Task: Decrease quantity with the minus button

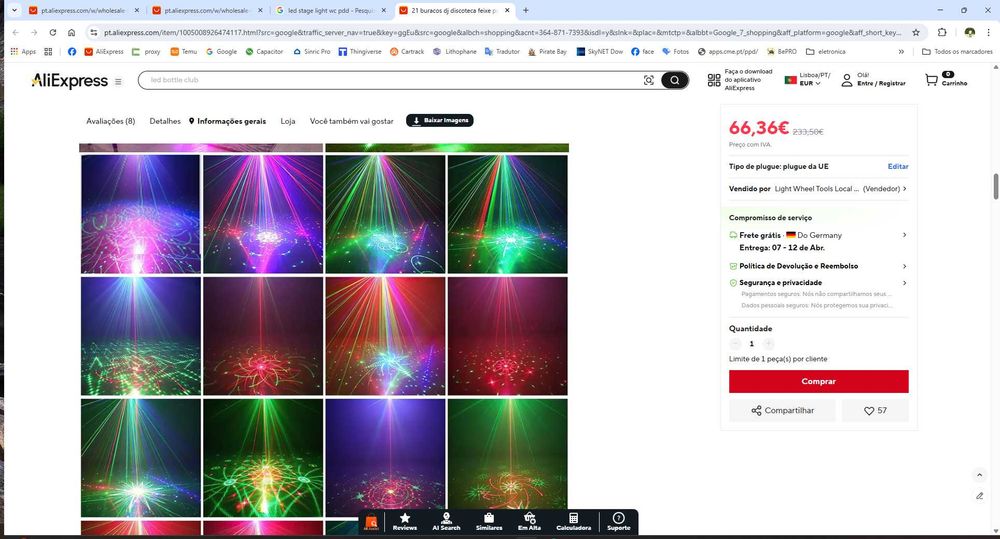Action: pos(735,344)
